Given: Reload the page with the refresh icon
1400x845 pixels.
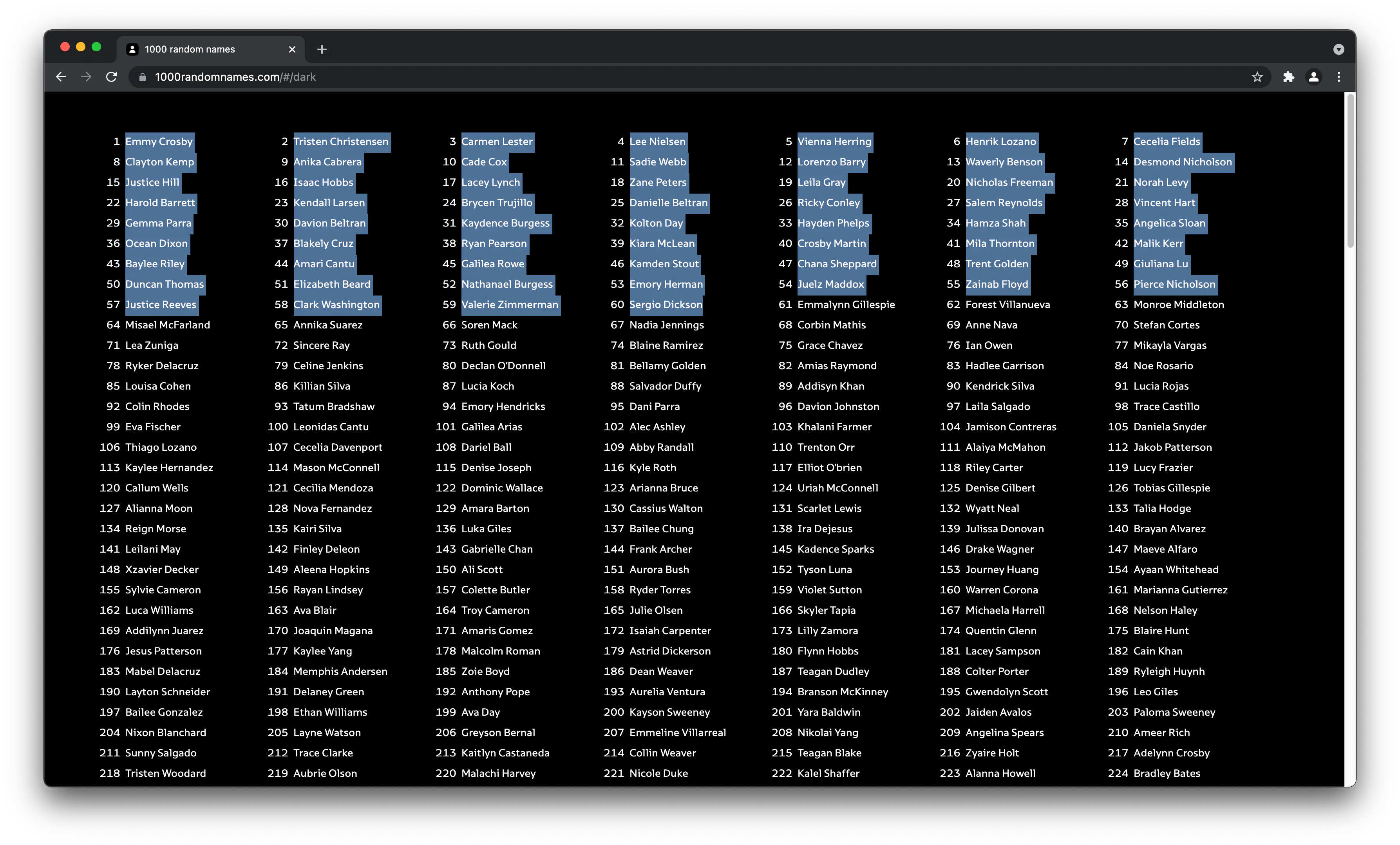Looking at the screenshot, I should [x=111, y=77].
